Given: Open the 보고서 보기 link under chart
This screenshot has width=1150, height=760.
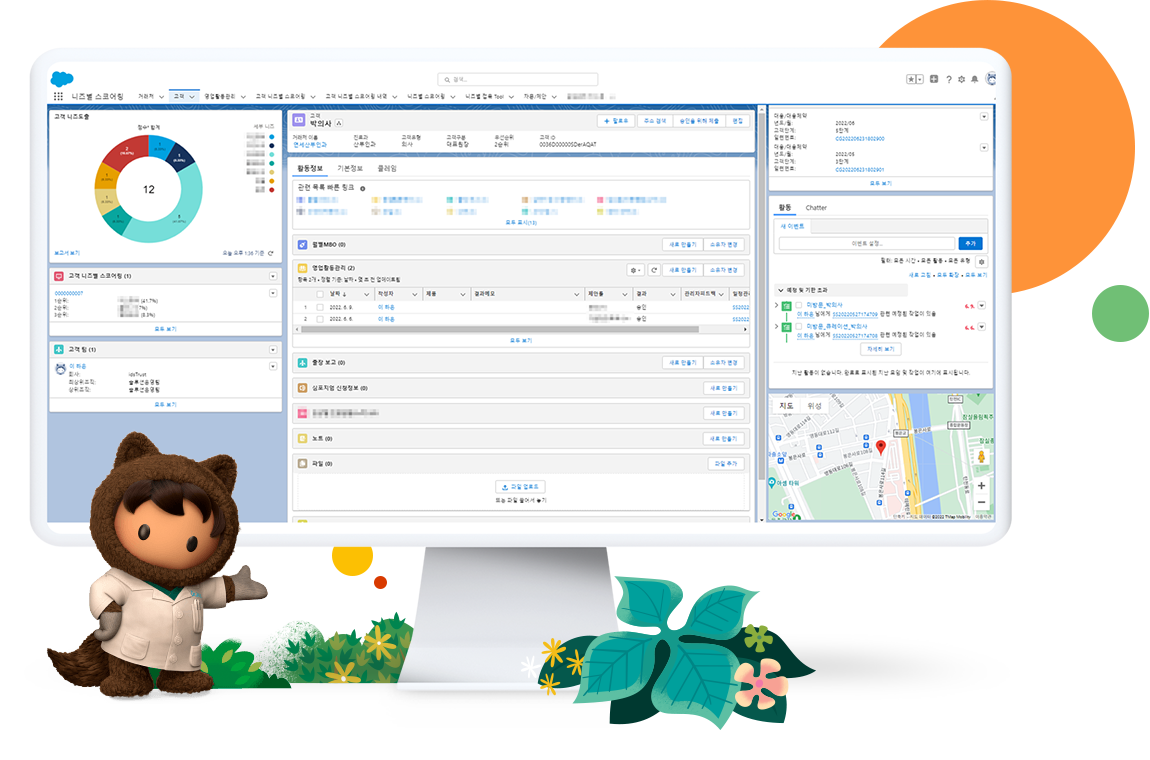Looking at the screenshot, I should click(x=67, y=253).
